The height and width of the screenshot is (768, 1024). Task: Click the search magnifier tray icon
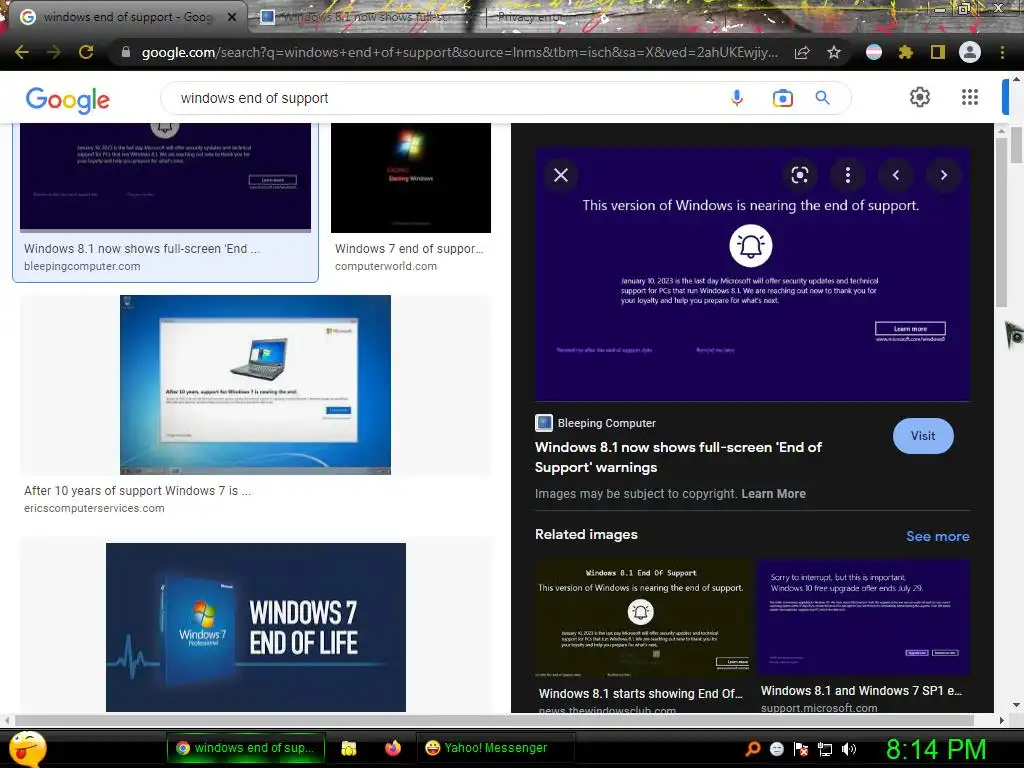(752, 749)
